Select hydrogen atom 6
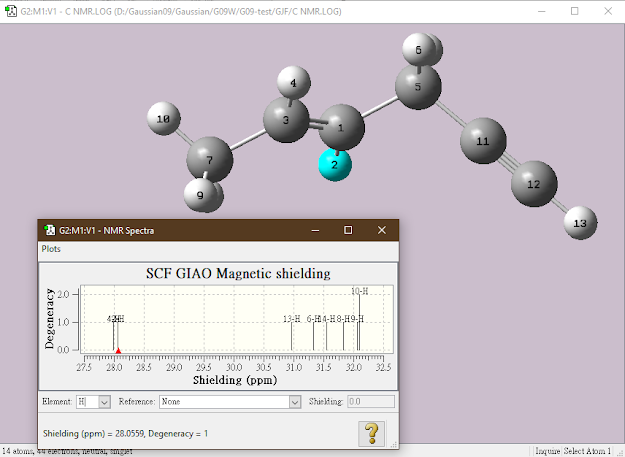The height and width of the screenshot is (457, 625). (419, 50)
